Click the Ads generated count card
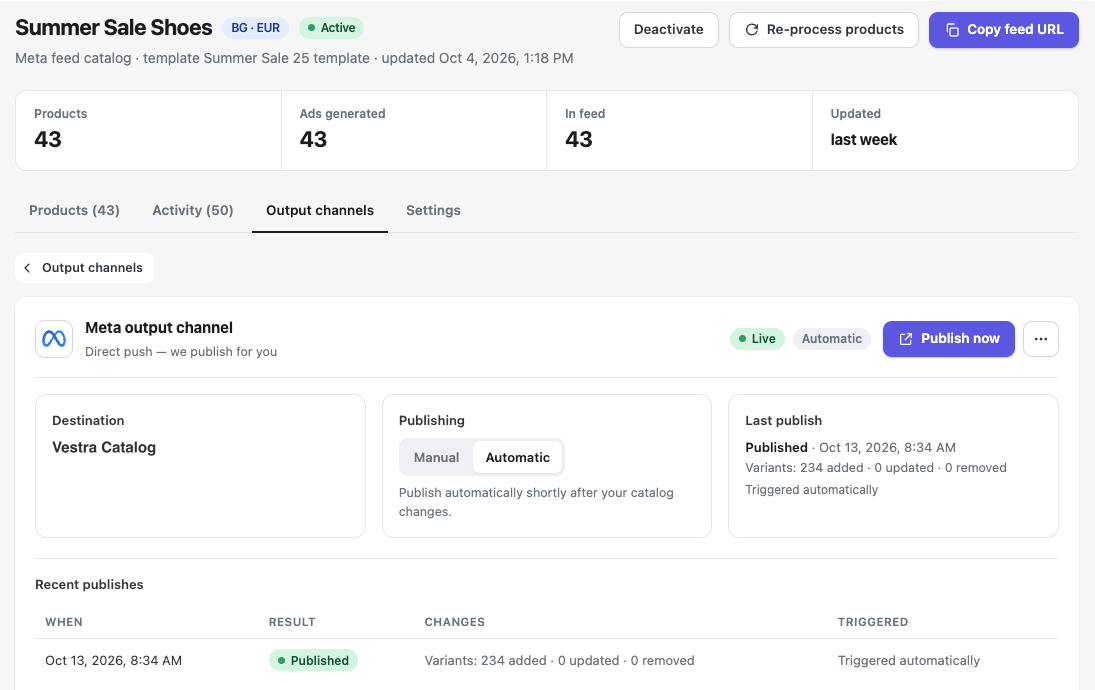The width and height of the screenshot is (1095, 690). coord(414,131)
